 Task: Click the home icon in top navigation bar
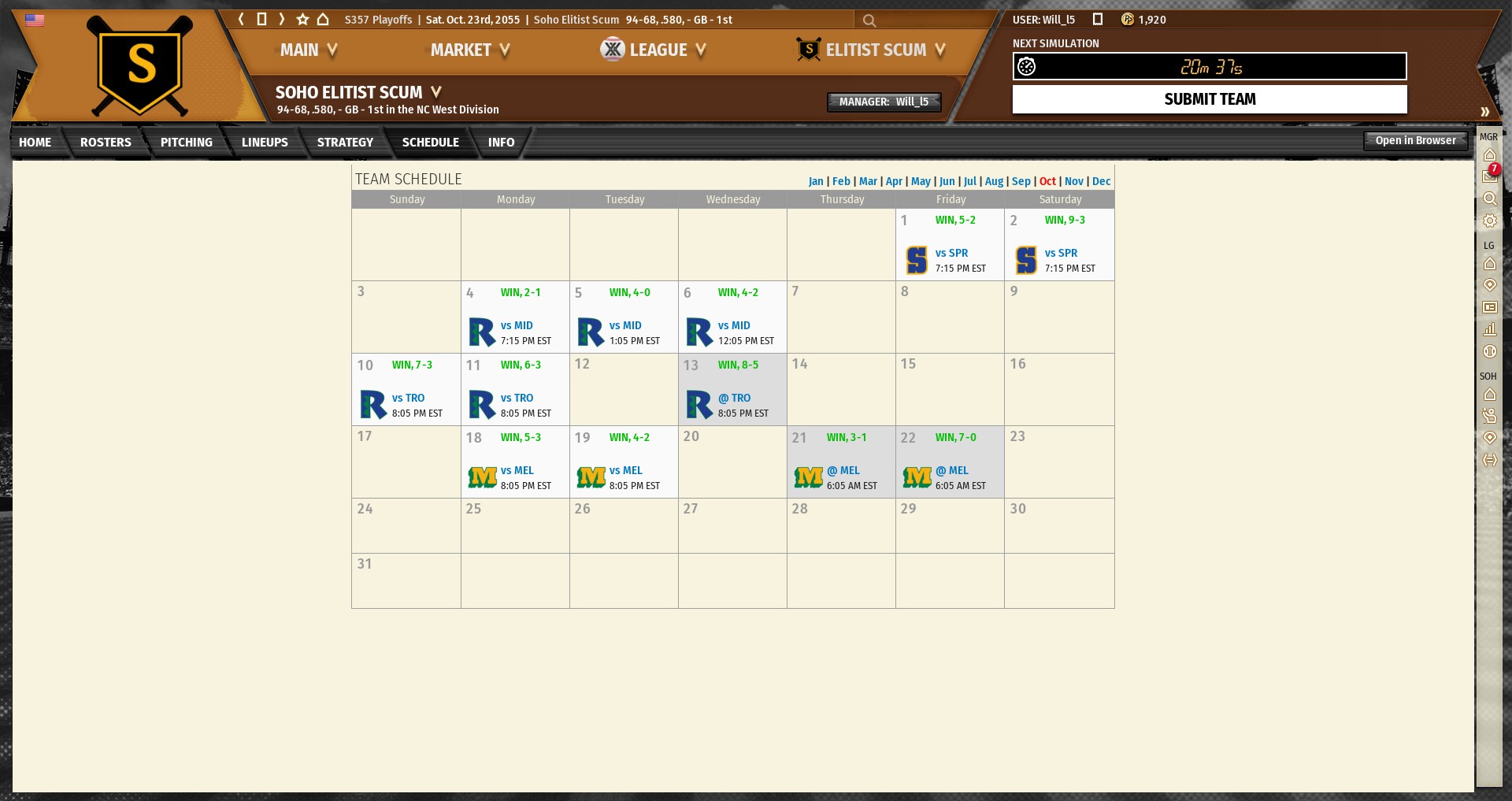[x=323, y=19]
